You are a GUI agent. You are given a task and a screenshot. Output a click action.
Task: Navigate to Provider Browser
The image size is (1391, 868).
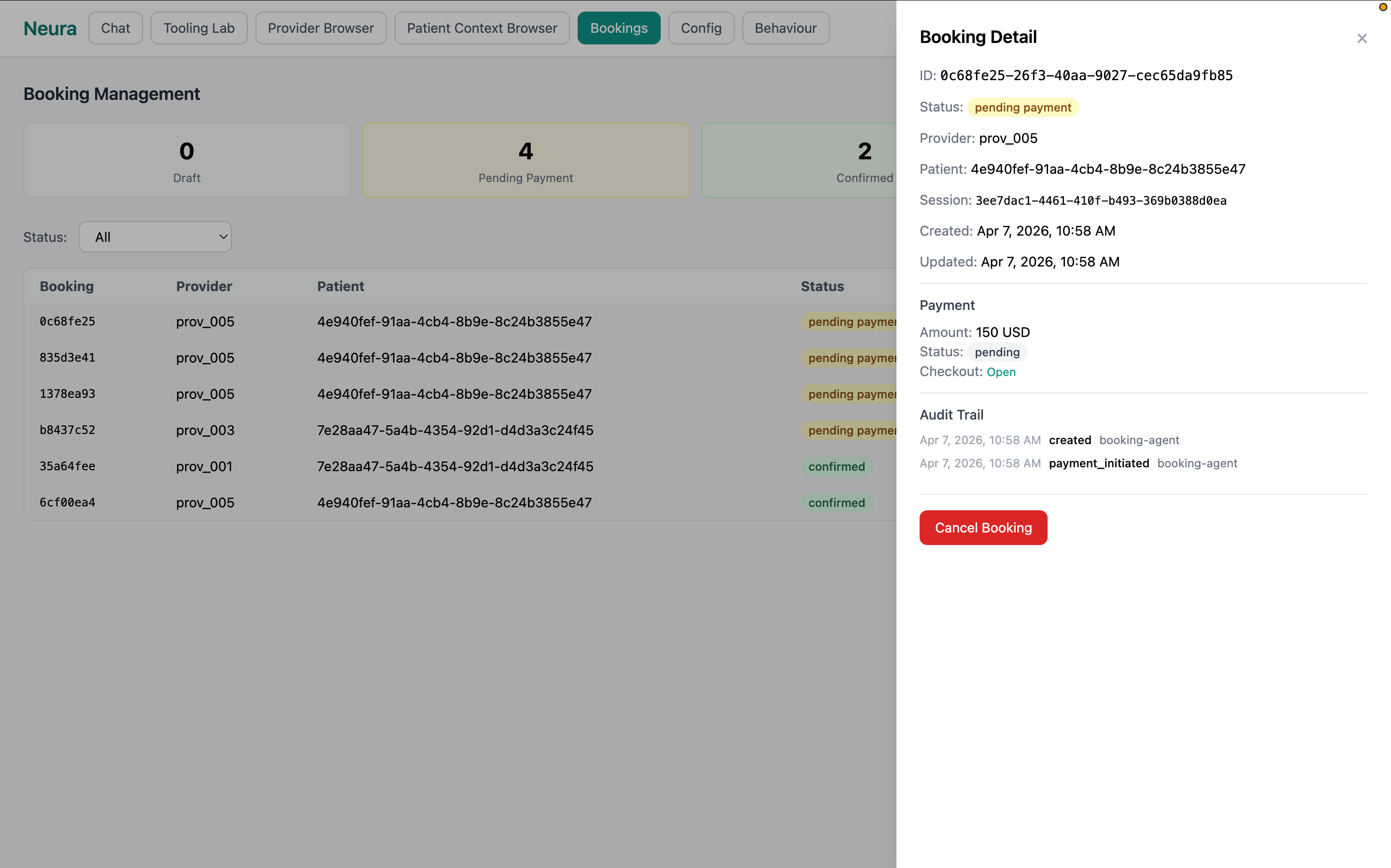pos(321,28)
